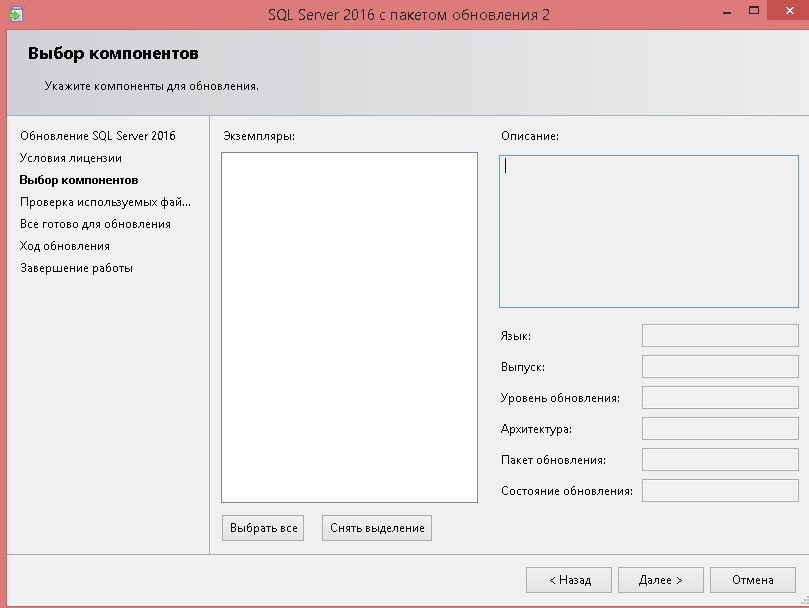Cancel setup with the 'Отмена' button
Screen dimensions: 809x608
pos(753,580)
